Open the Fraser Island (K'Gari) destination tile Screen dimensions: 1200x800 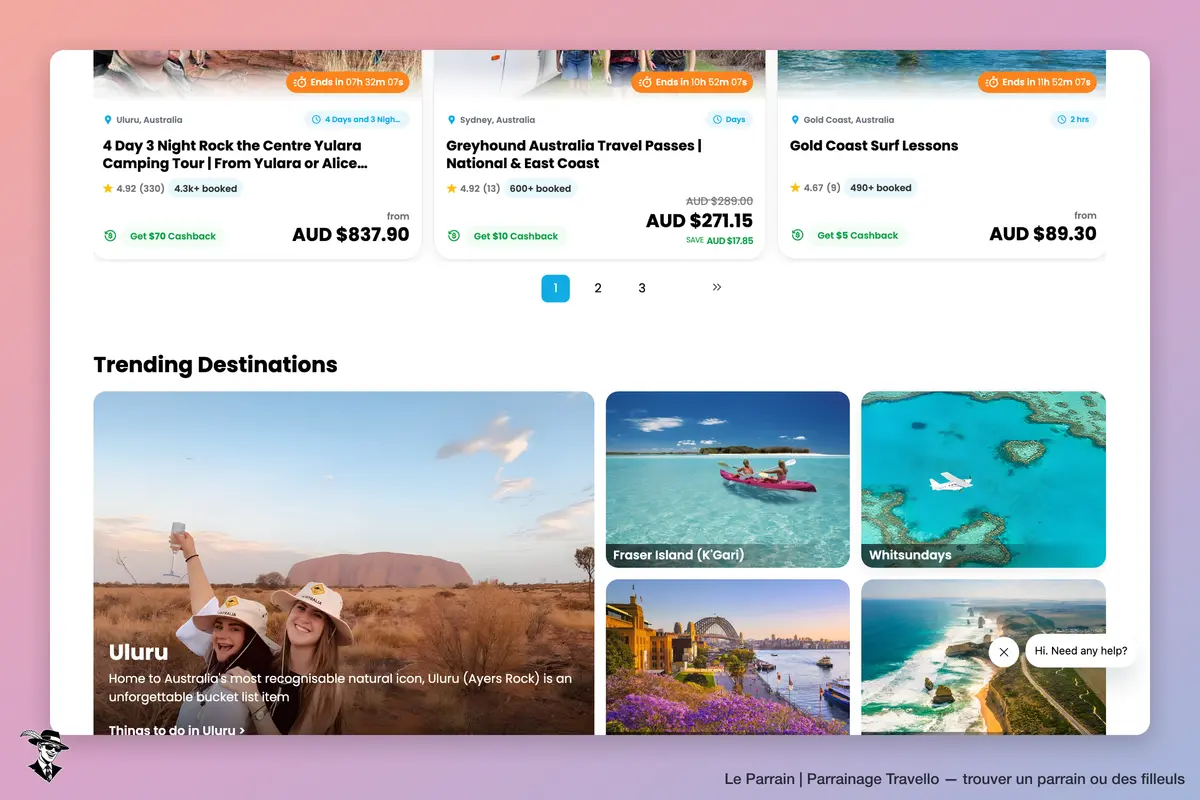(x=728, y=479)
